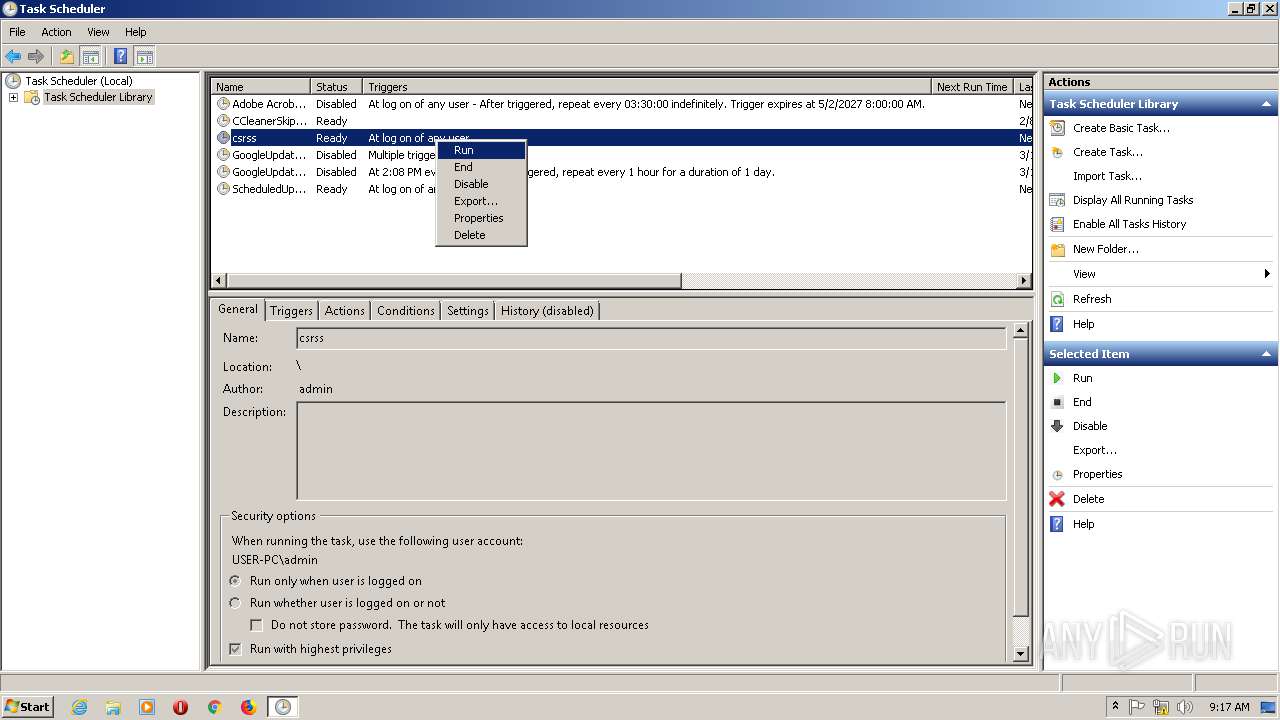Sort by the Status column header
Image resolution: width=1280 pixels, height=720 pixels.
(x=336, y=87)
